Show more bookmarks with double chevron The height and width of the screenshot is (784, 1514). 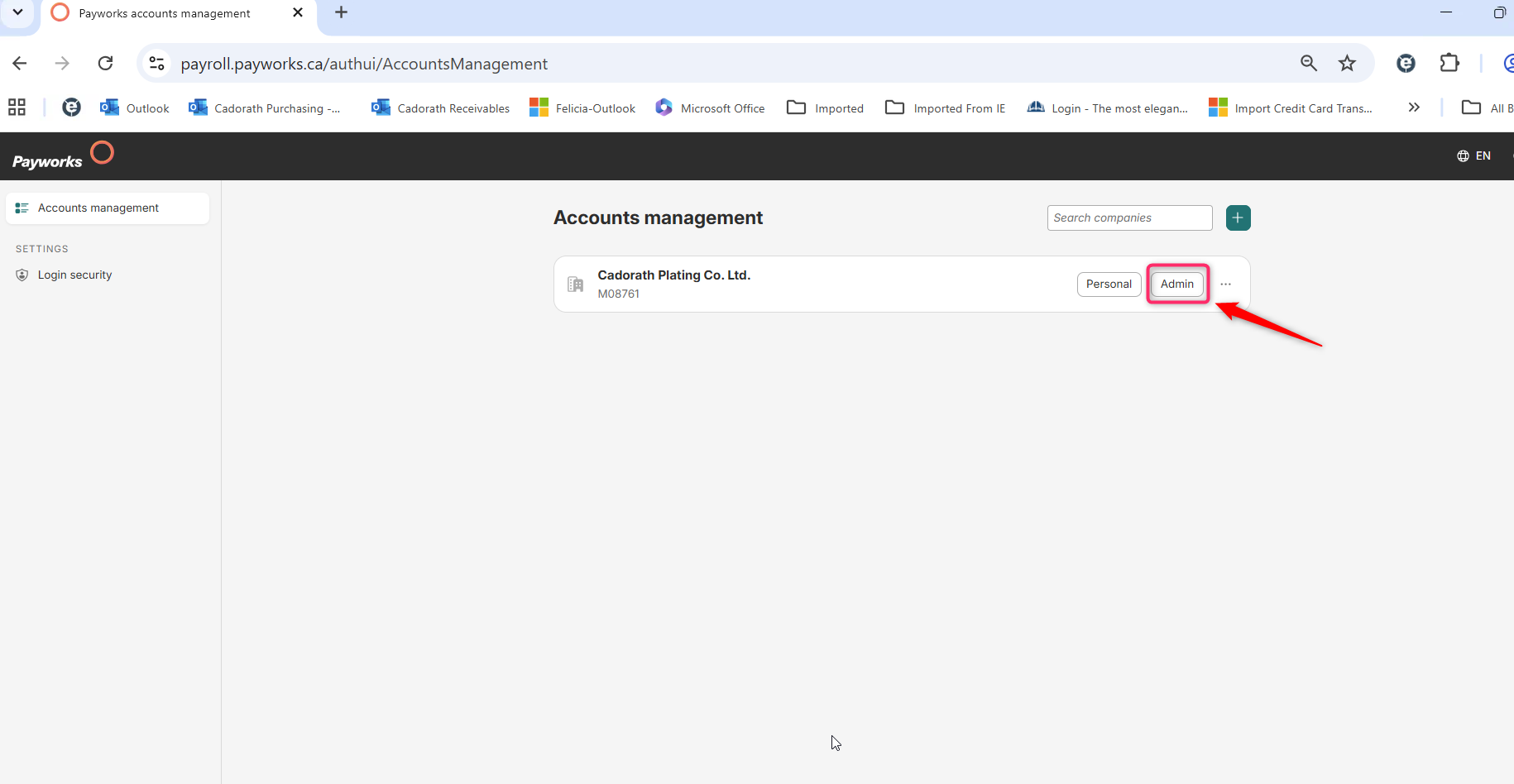tap(1414, 108)
